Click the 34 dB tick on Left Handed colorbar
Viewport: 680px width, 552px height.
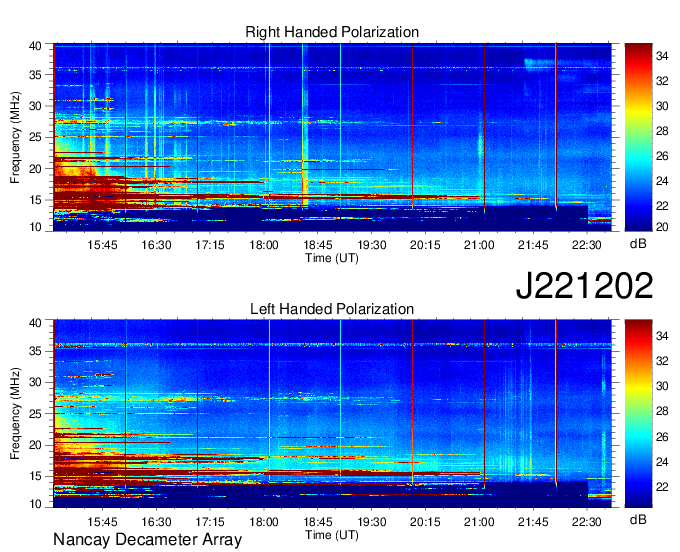[662, 335]
